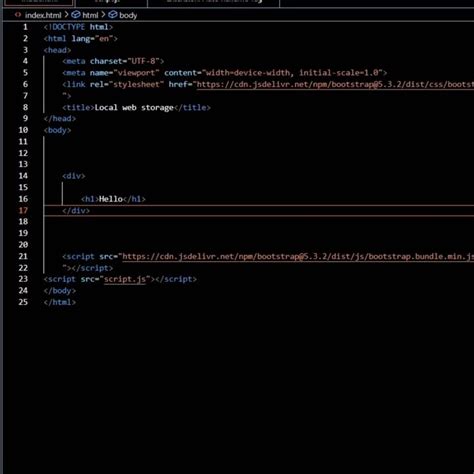Click the "width=device-width, initial-scale=1.0" content value
474x474 pixels.
(292, 73)
